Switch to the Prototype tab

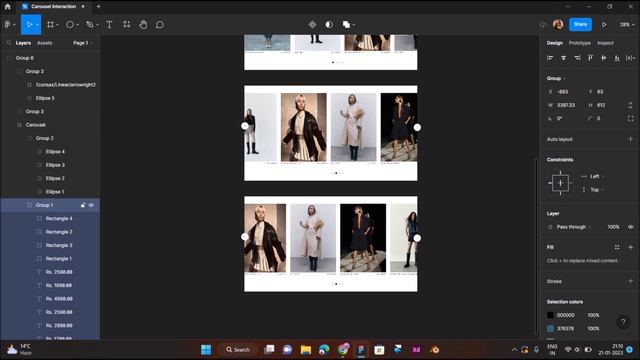pos(580,43)
